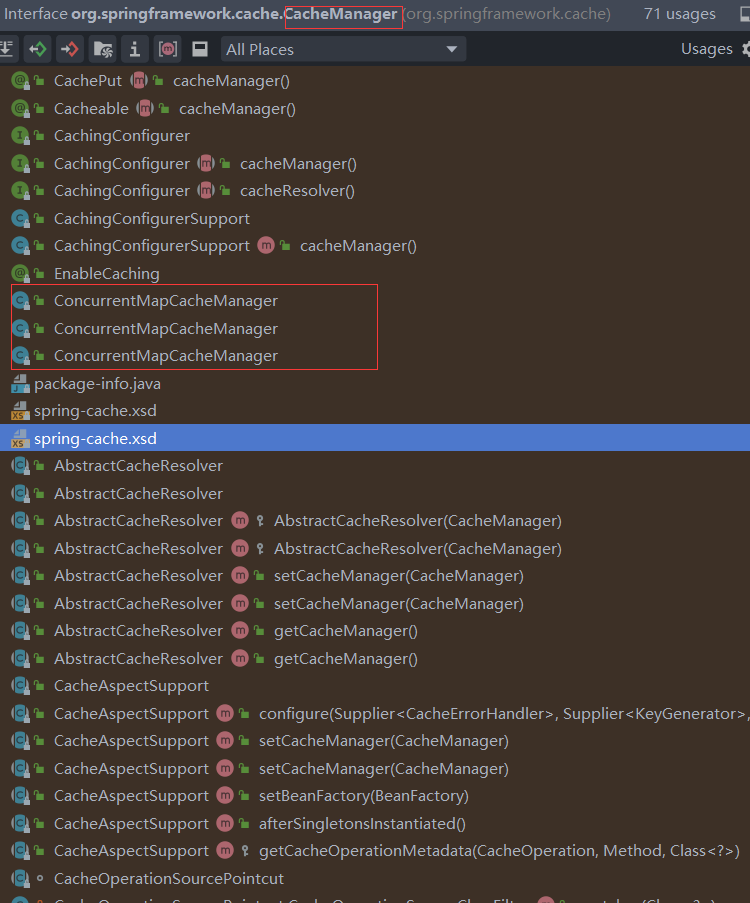Click the method icon before cacheResolver()
The height and width of the screenshot is (903, 750).
pos(206,191)
